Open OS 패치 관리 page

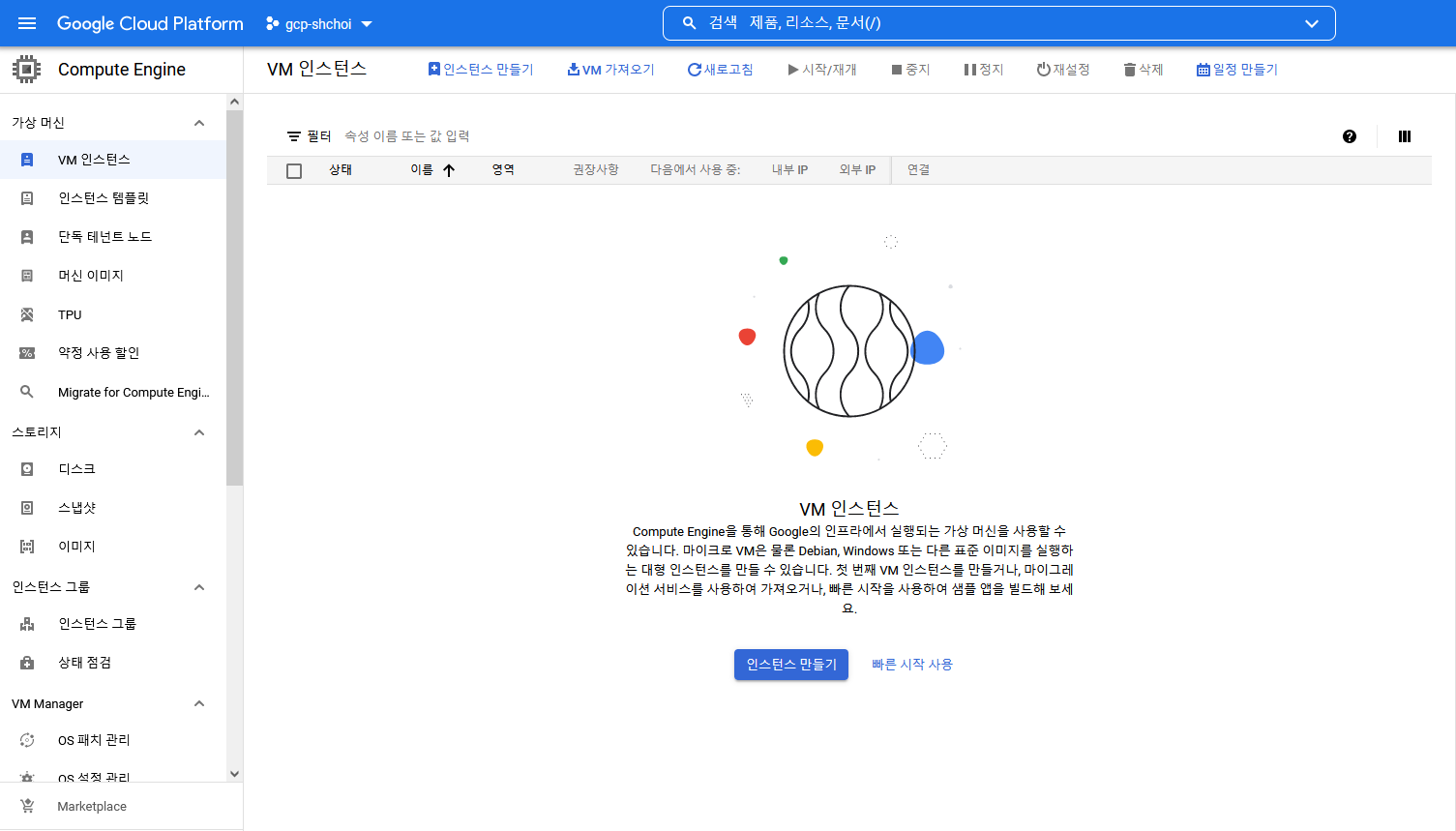tap(113, 740)
